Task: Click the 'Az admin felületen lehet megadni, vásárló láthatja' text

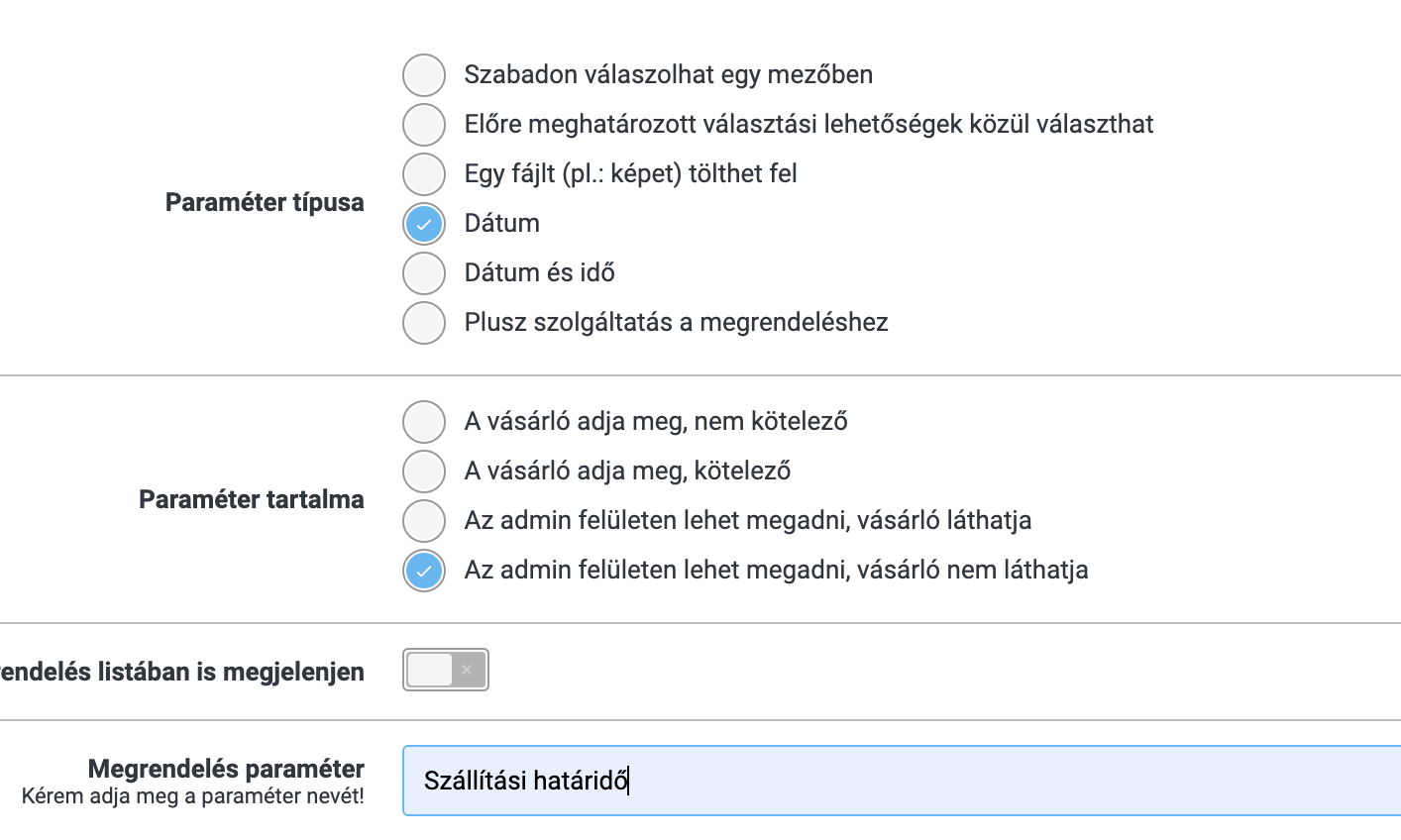Action: pyautogui.click(x=748, y=521)
